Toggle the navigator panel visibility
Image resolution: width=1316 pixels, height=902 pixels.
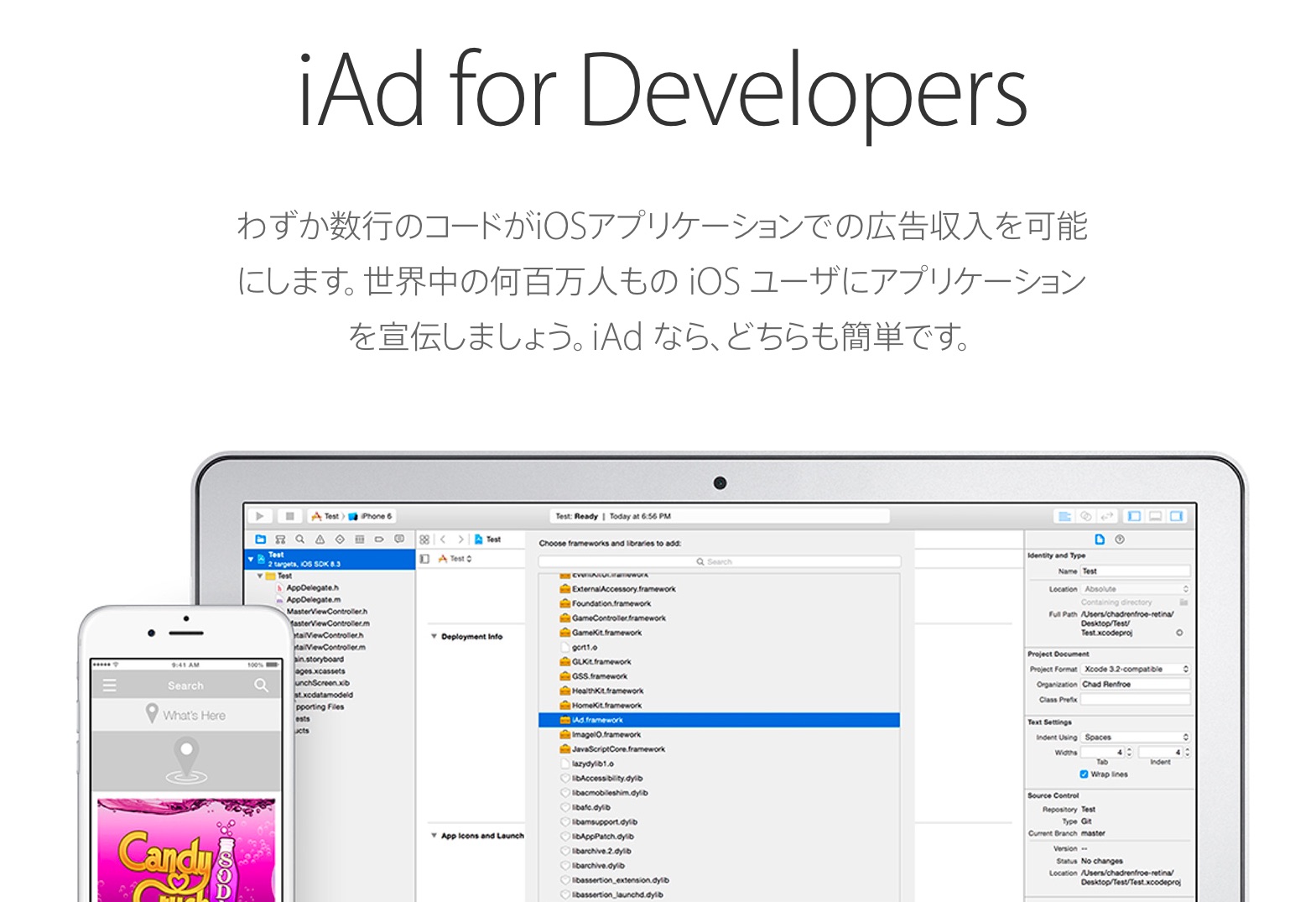coord(1134,516)
